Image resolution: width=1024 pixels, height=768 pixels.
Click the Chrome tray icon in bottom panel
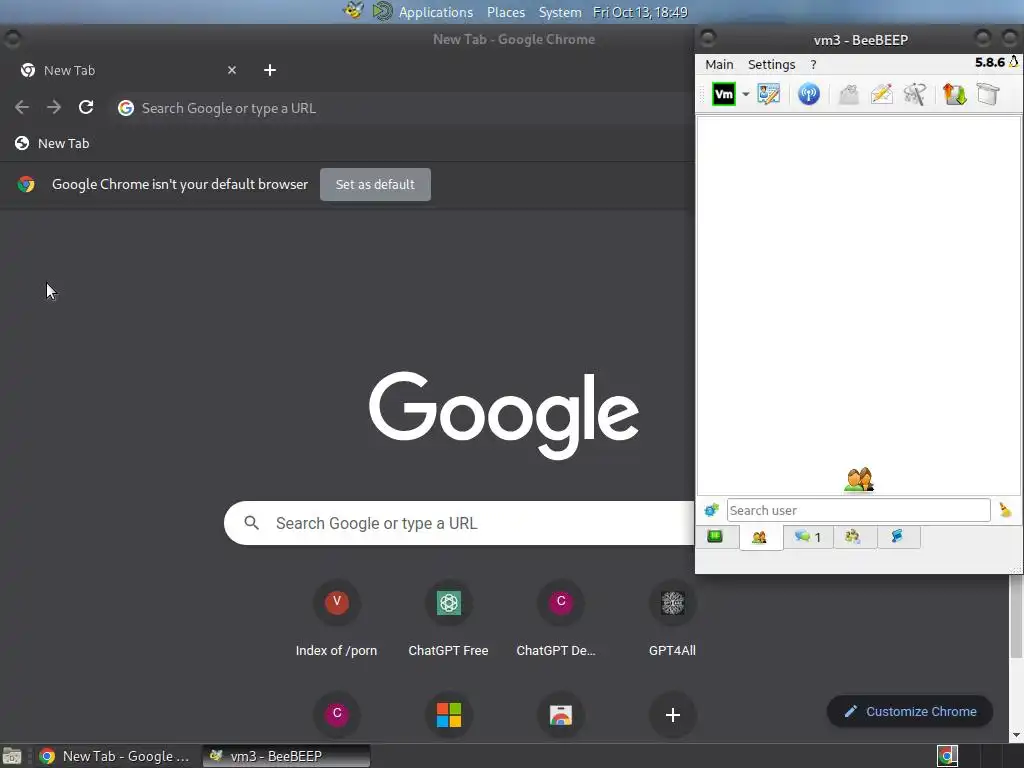948,756
